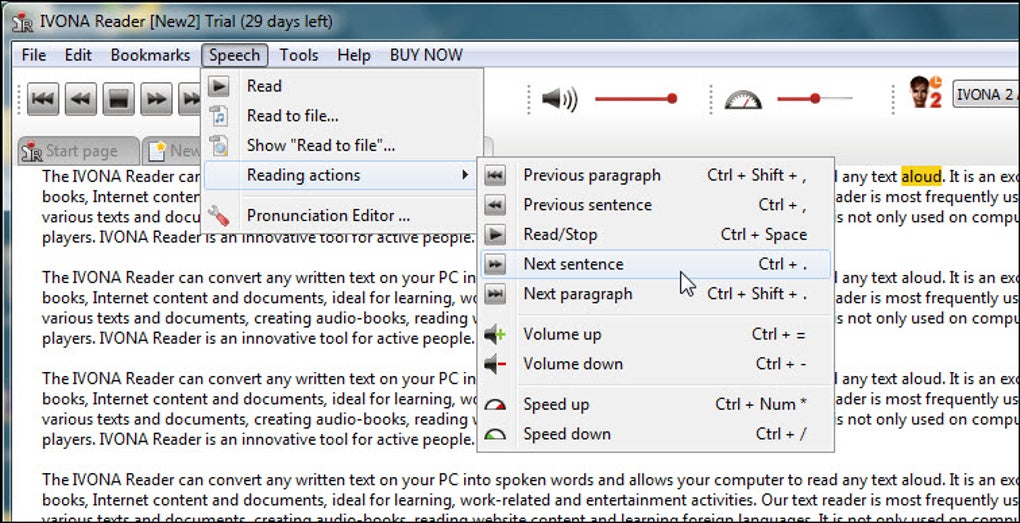Adjust the reading speed slider handle
1020x523 pixels.
tap(815, 98)
